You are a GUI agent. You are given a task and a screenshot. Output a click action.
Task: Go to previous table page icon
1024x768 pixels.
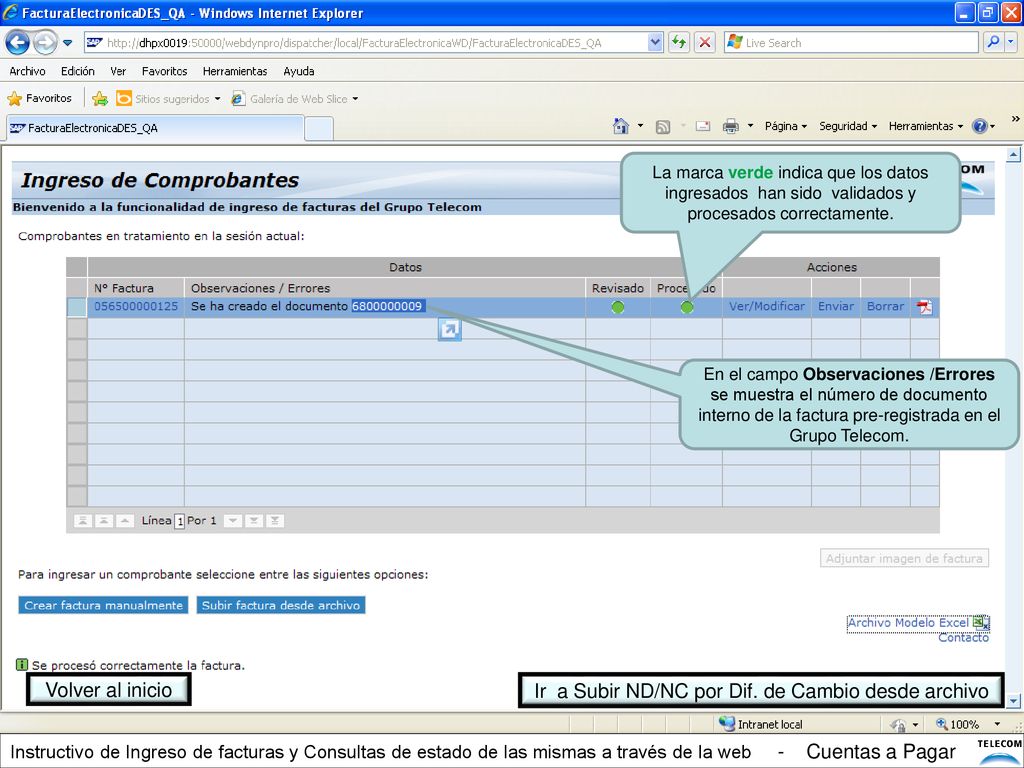pos(104,520)
